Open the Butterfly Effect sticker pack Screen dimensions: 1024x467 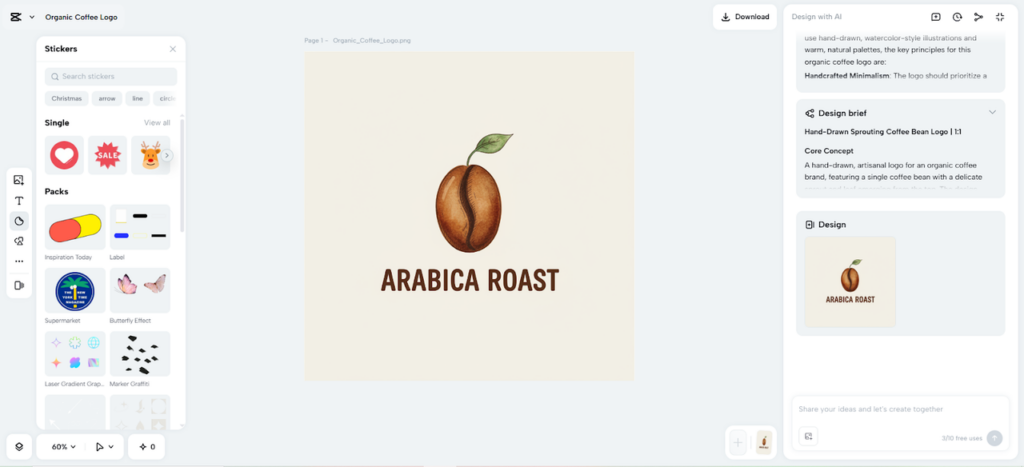pyautogui.click(x=140, y=288)
